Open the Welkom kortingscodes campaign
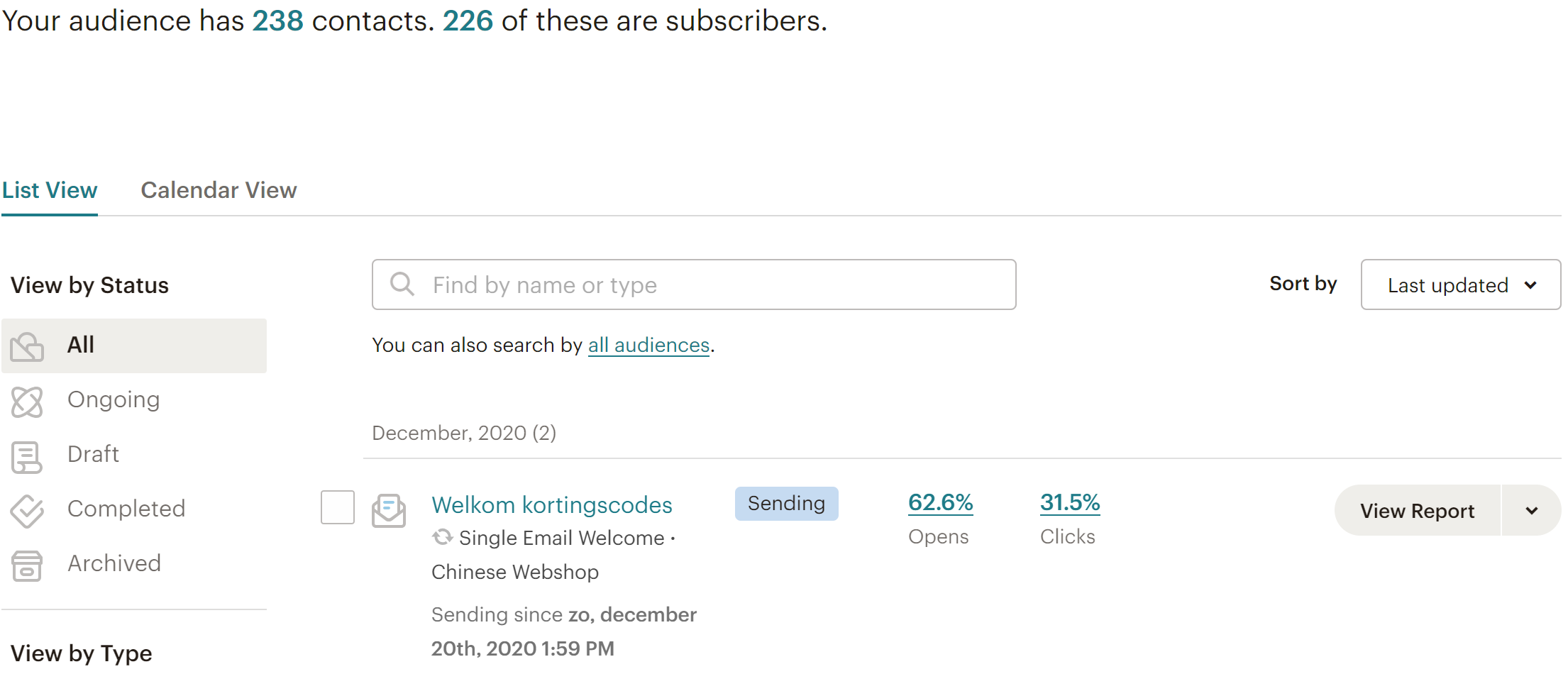 point(552,504)
